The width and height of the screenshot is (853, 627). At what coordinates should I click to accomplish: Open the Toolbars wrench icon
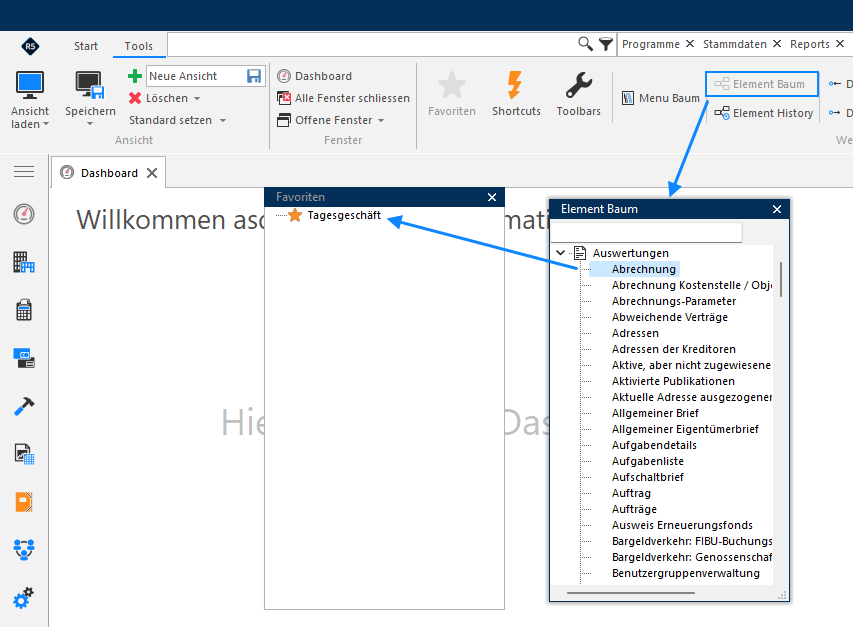pyautogui.click(x=578, y=85)
